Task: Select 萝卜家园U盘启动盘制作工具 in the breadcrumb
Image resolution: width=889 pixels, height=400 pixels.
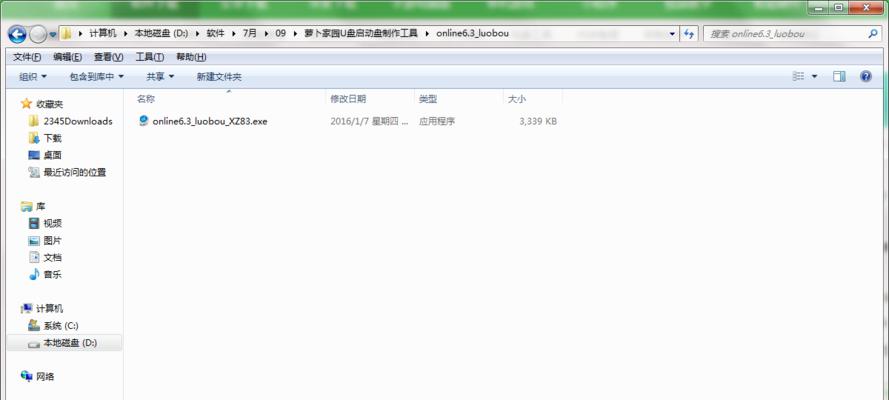Action: [361, 33]
